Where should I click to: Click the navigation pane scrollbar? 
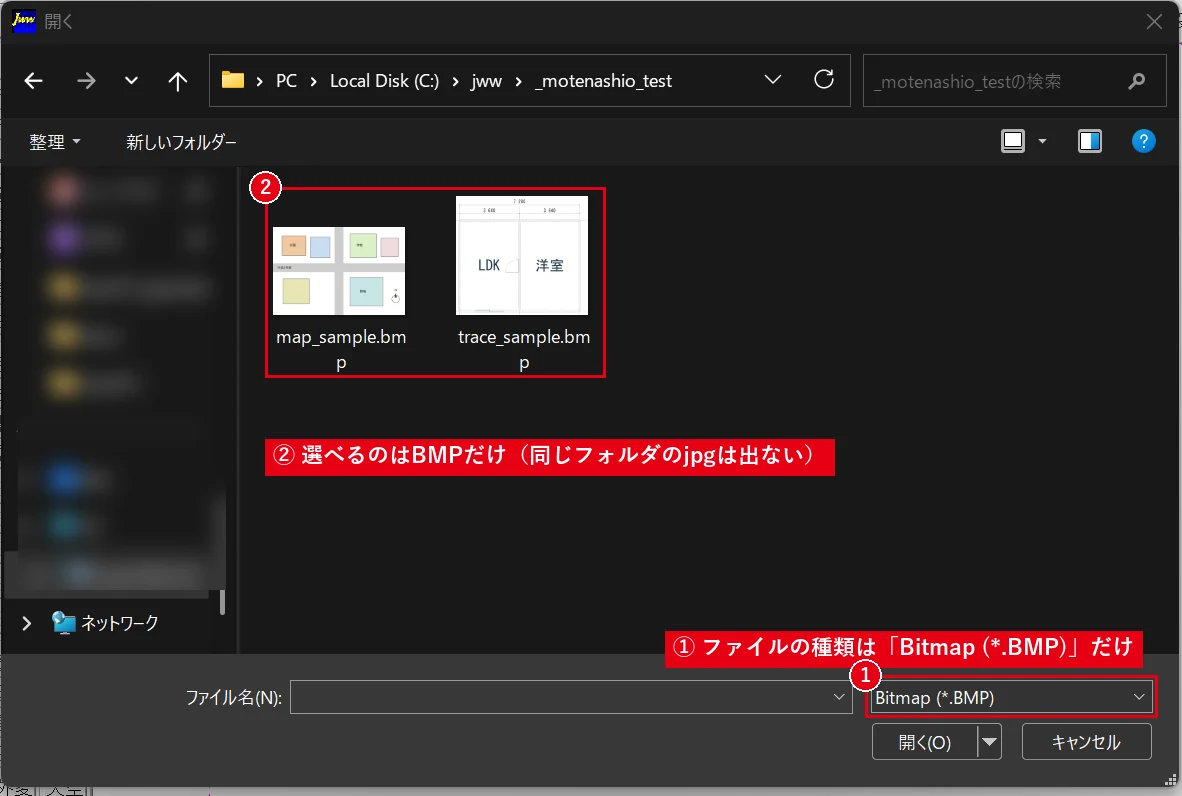(x=222, y=601)
